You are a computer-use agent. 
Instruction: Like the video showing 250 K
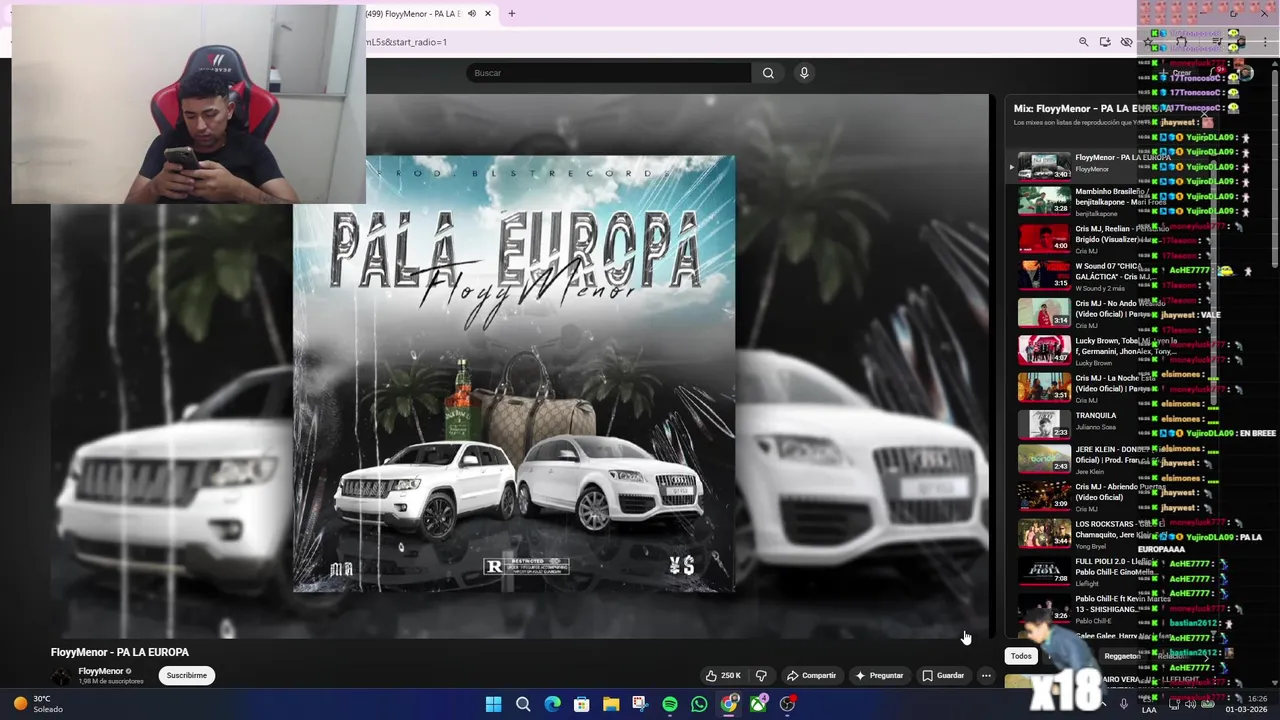click(x=723, y=676)
